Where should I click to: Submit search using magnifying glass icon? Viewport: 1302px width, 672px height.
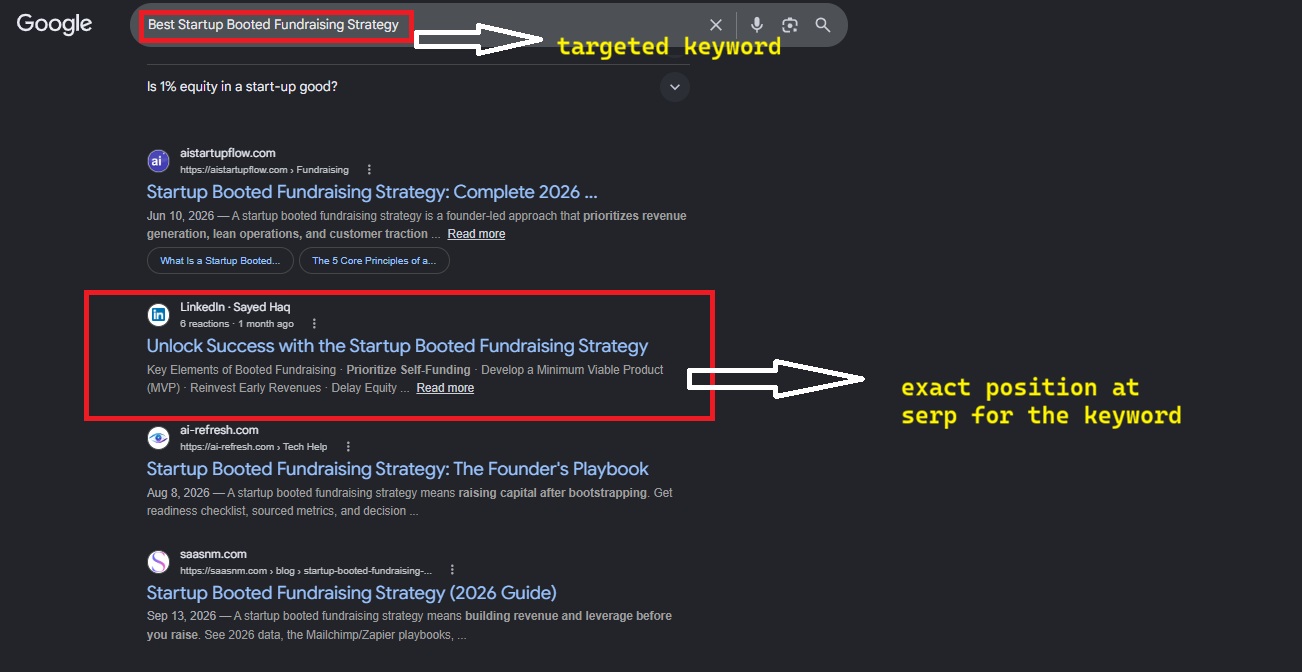click(823, 25)
